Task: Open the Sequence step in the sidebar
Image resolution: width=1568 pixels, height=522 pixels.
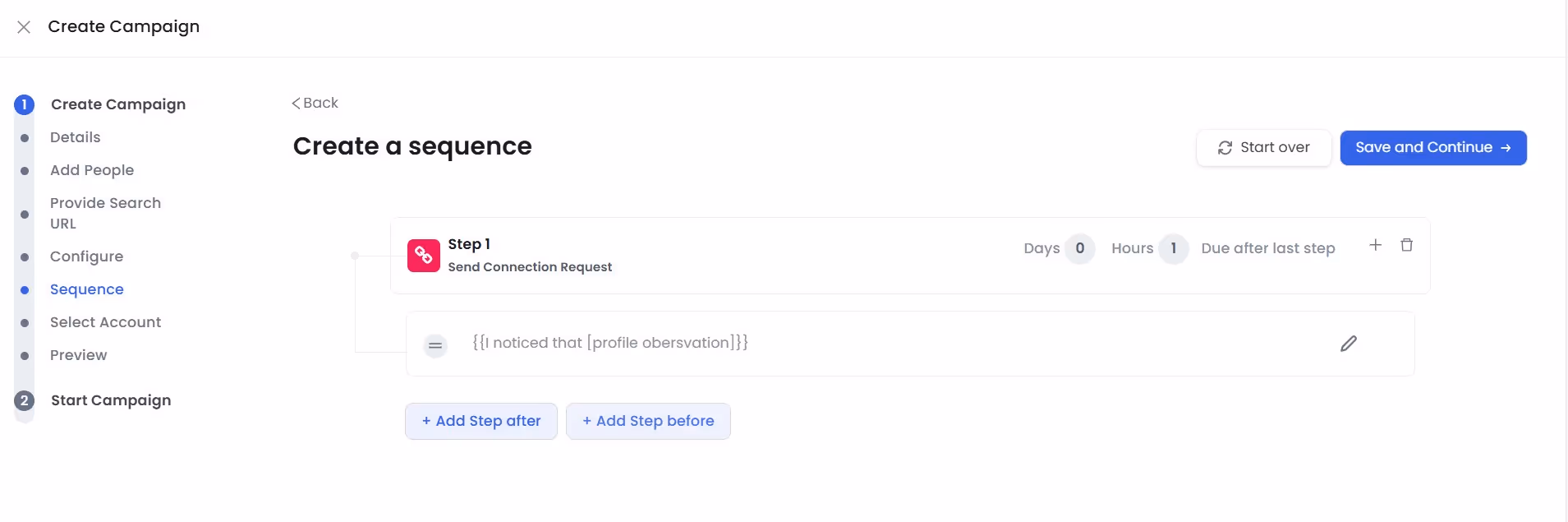Action: [87, 289]
